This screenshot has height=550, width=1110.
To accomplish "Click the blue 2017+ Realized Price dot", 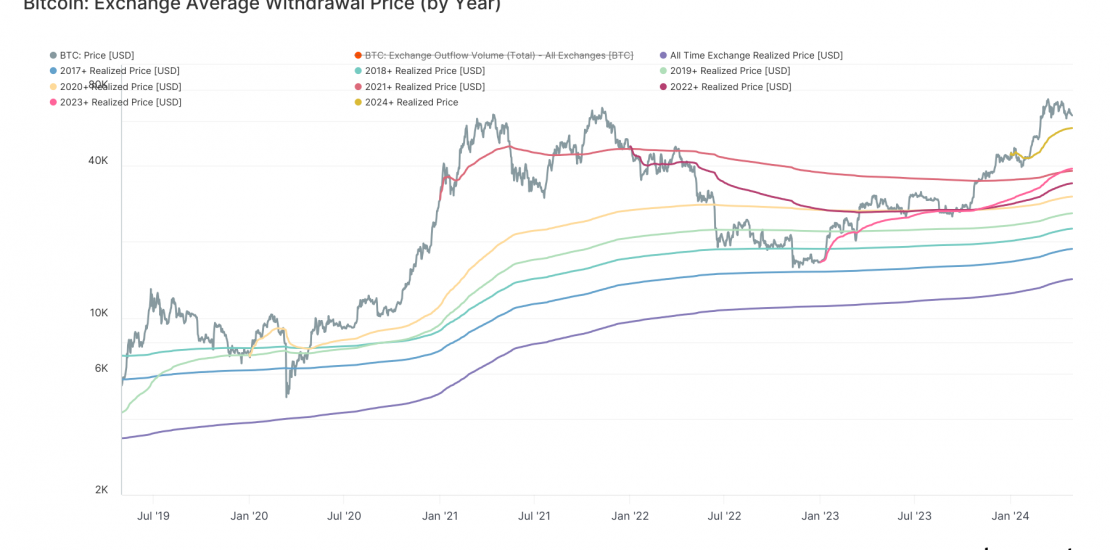I will point(53,71).
